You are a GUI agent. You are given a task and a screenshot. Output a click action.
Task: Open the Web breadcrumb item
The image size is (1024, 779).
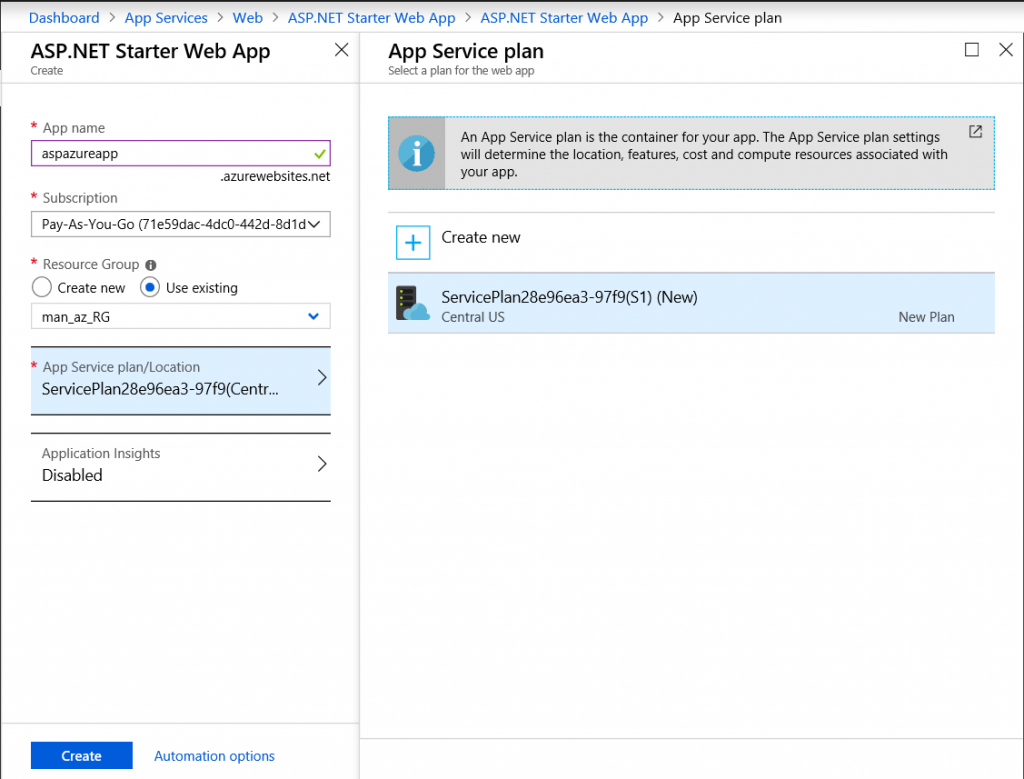247,17
